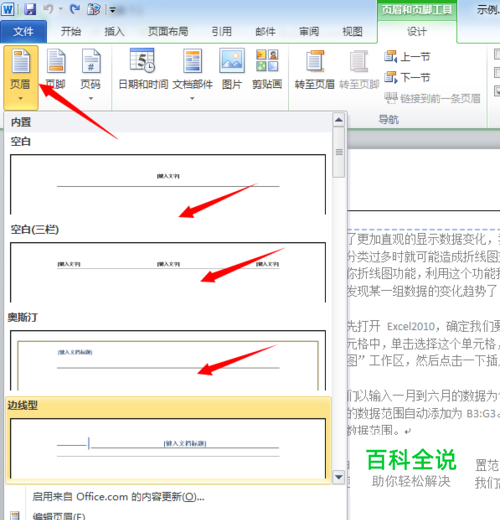Open the 页眉 header dropdown button
This screenshot has height=520, width=500.
[x=21, y=77]
